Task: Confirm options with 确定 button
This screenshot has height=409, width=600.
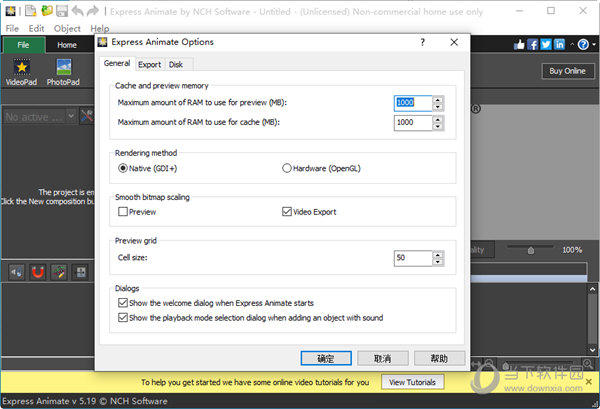Action: [x=326, y=358]
